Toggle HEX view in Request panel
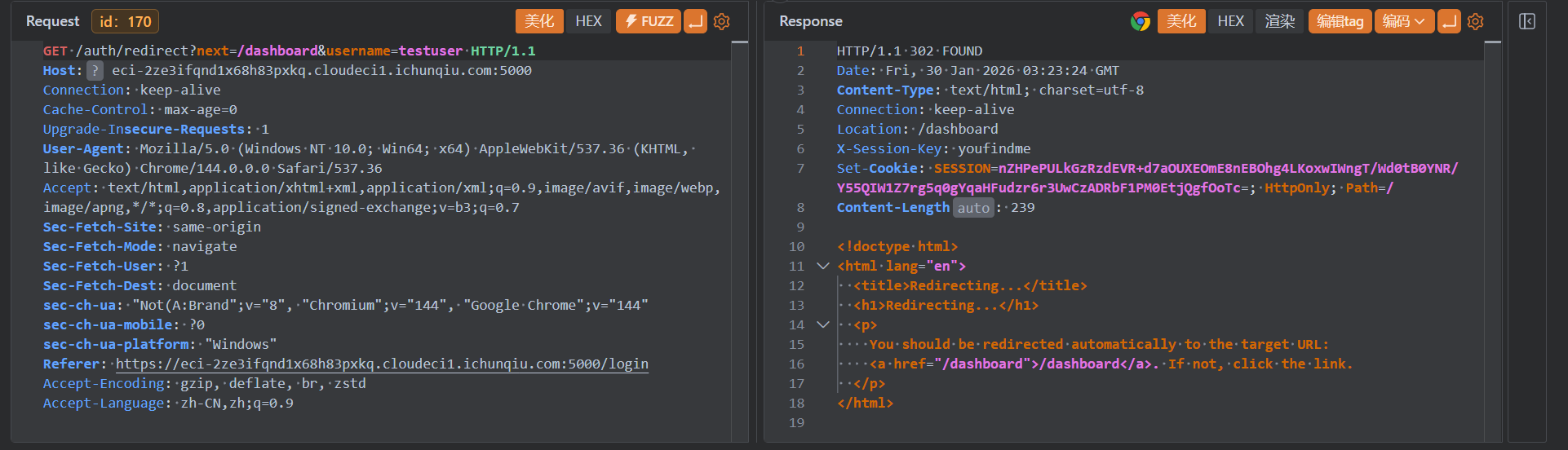 click(x=589, y=21)
